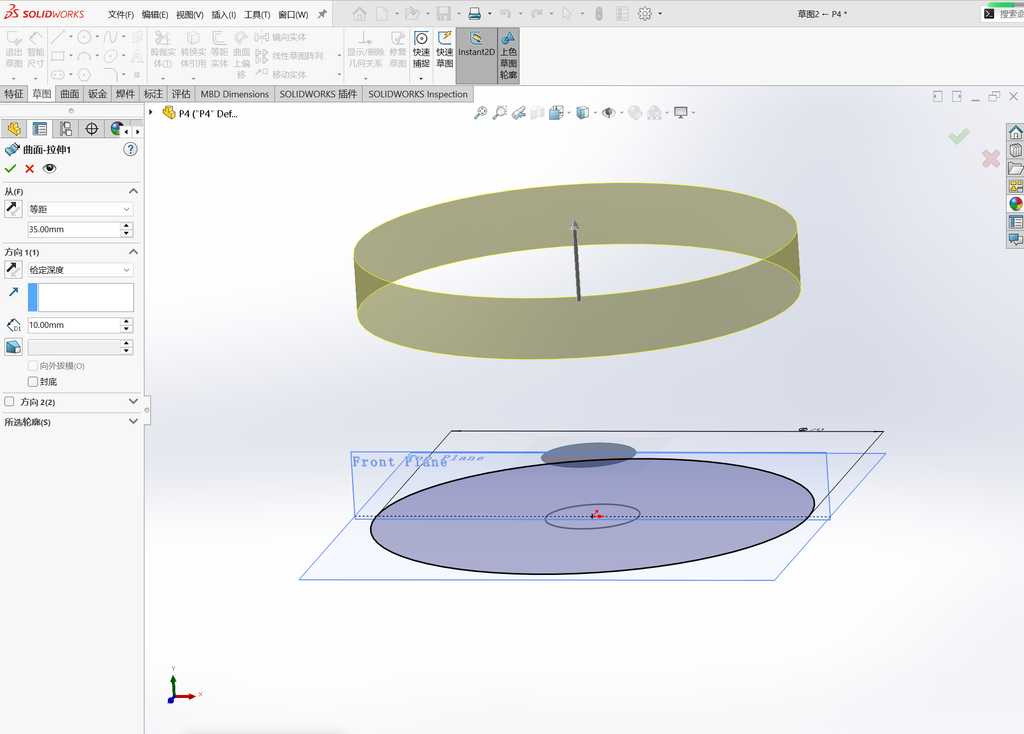The image size is (1024, 734).
Task: Open the DimXpertManager crosshair tab
Action: click(x=91, y=129)
